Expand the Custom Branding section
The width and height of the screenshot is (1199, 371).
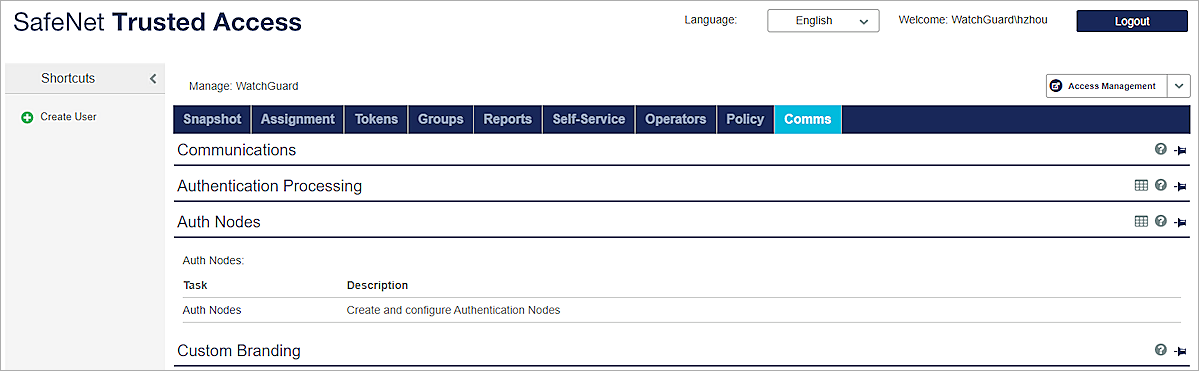(239, 350)
